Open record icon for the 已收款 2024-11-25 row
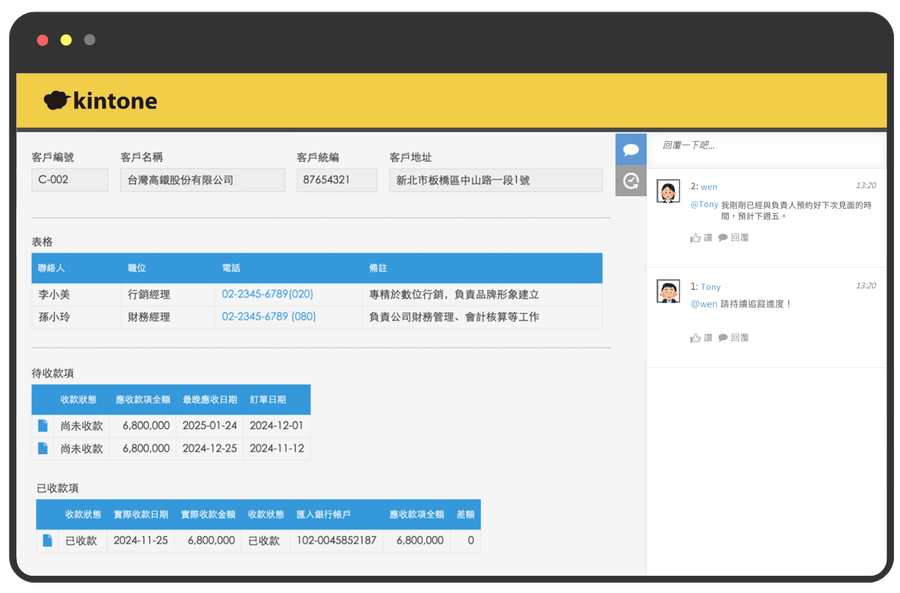The image size is (900, 593). pos(47,540)
